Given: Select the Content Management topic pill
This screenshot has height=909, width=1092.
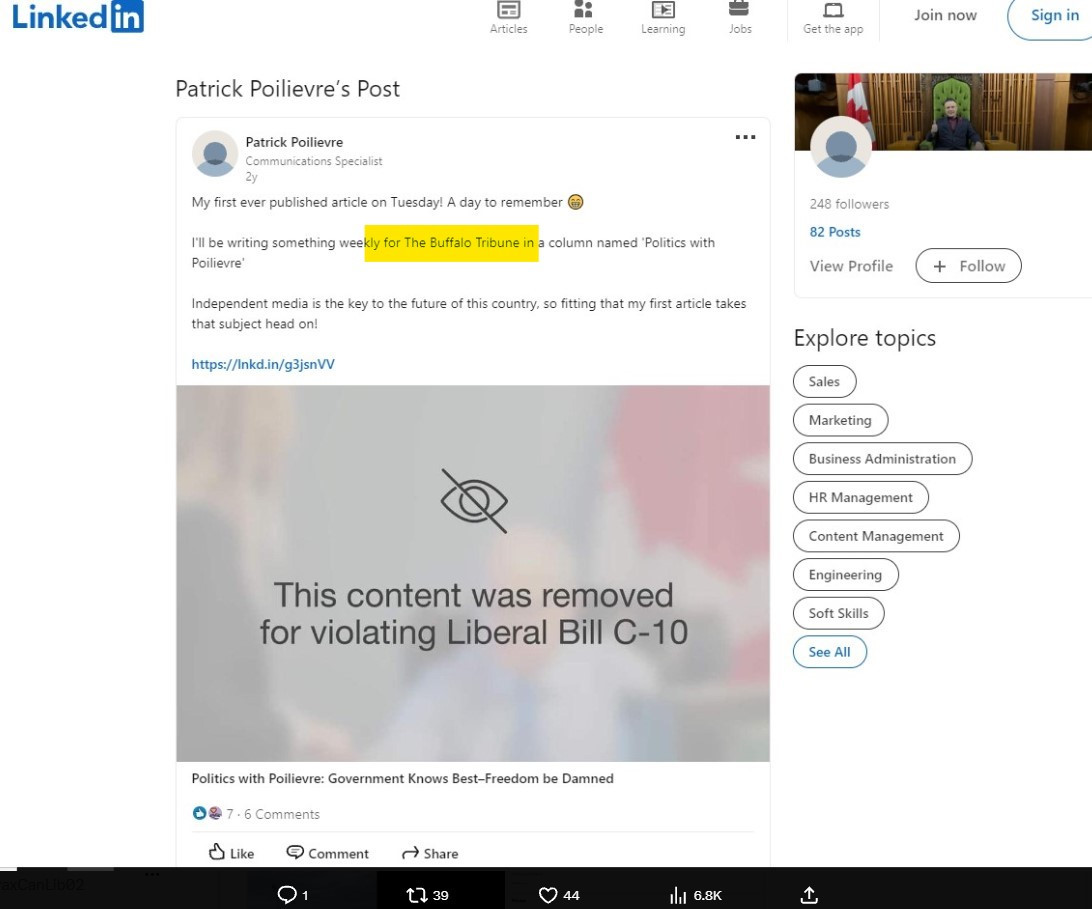Looking at the screenshot, I should (875, 536).
